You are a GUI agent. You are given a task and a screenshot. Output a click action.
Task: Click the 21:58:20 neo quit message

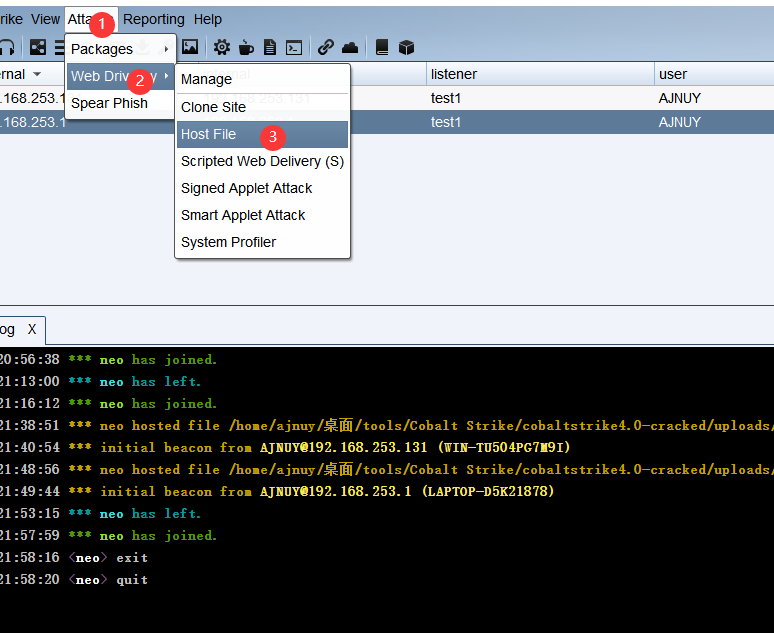click(x=74, y=580)
